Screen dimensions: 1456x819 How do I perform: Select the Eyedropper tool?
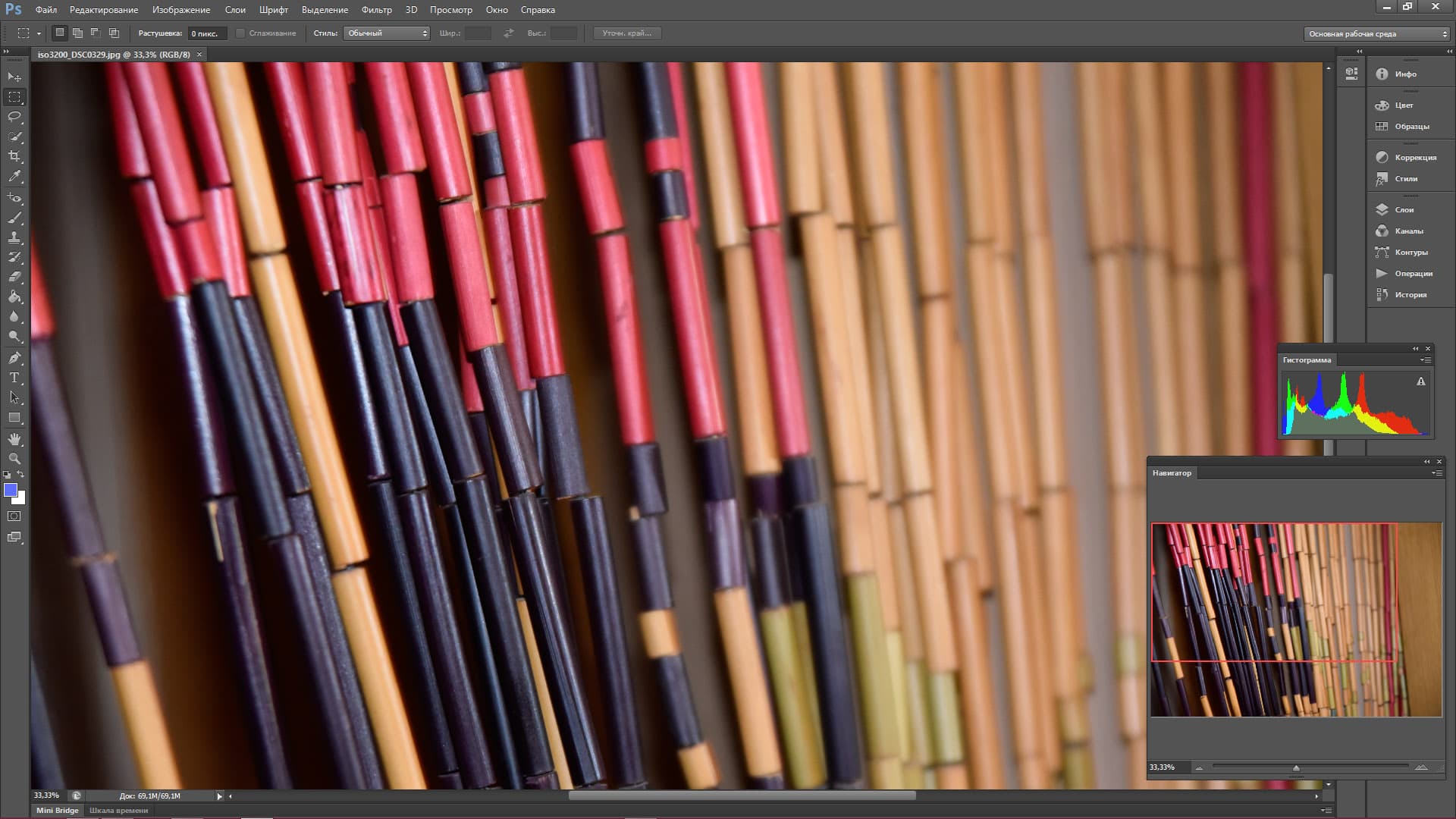14,176
